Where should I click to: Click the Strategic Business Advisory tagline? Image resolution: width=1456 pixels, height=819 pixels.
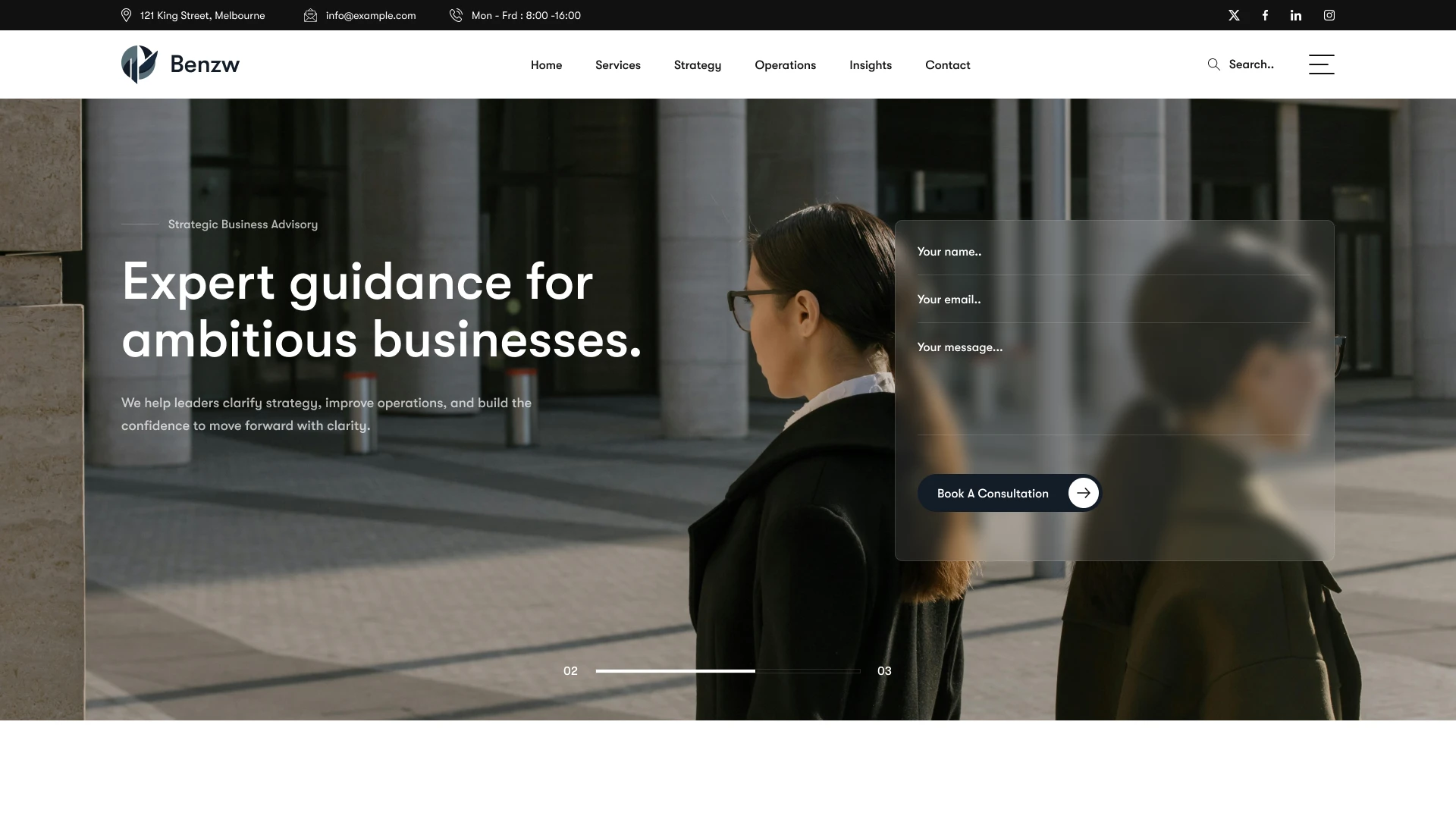coord(243,224)
